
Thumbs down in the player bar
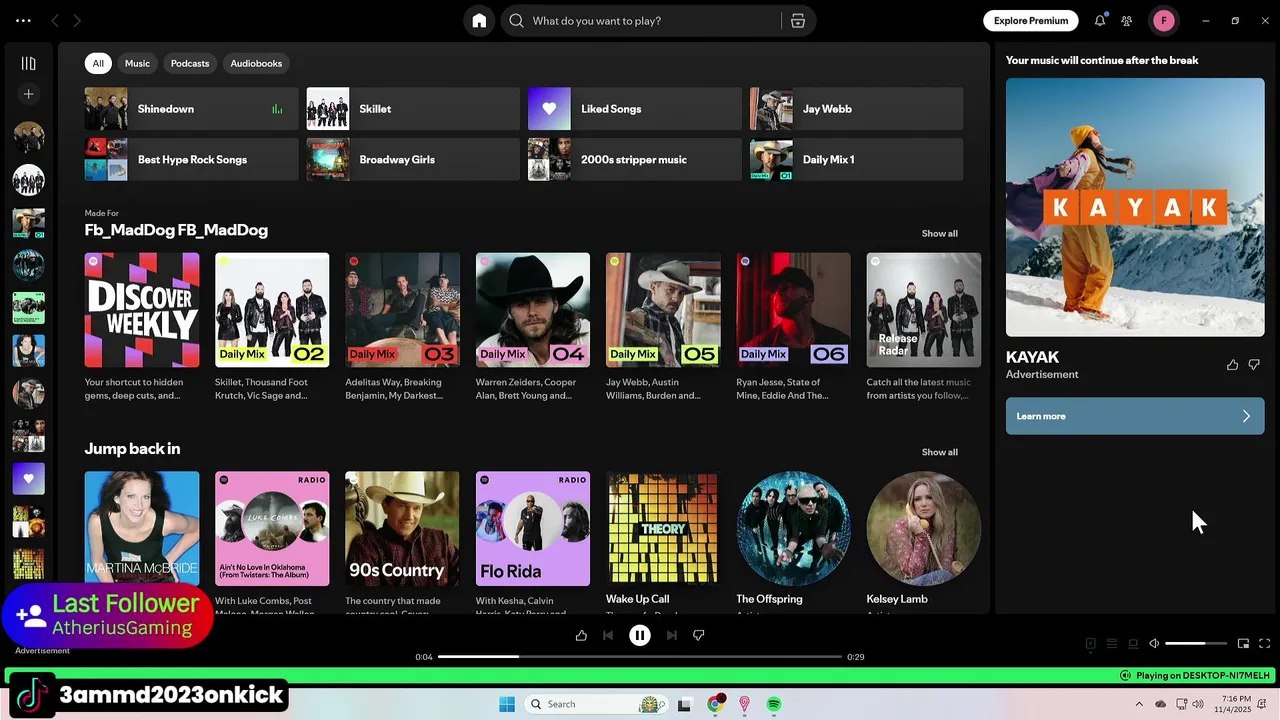699,635
